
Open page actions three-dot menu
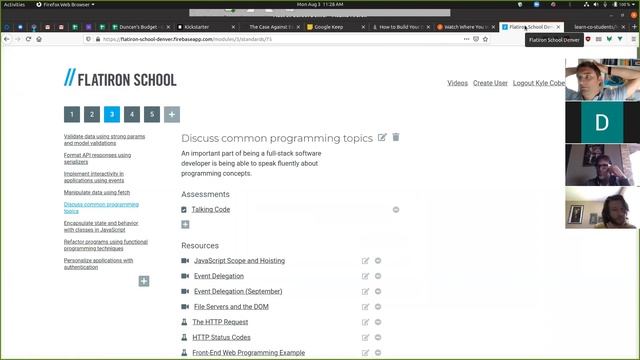(466, 39)
